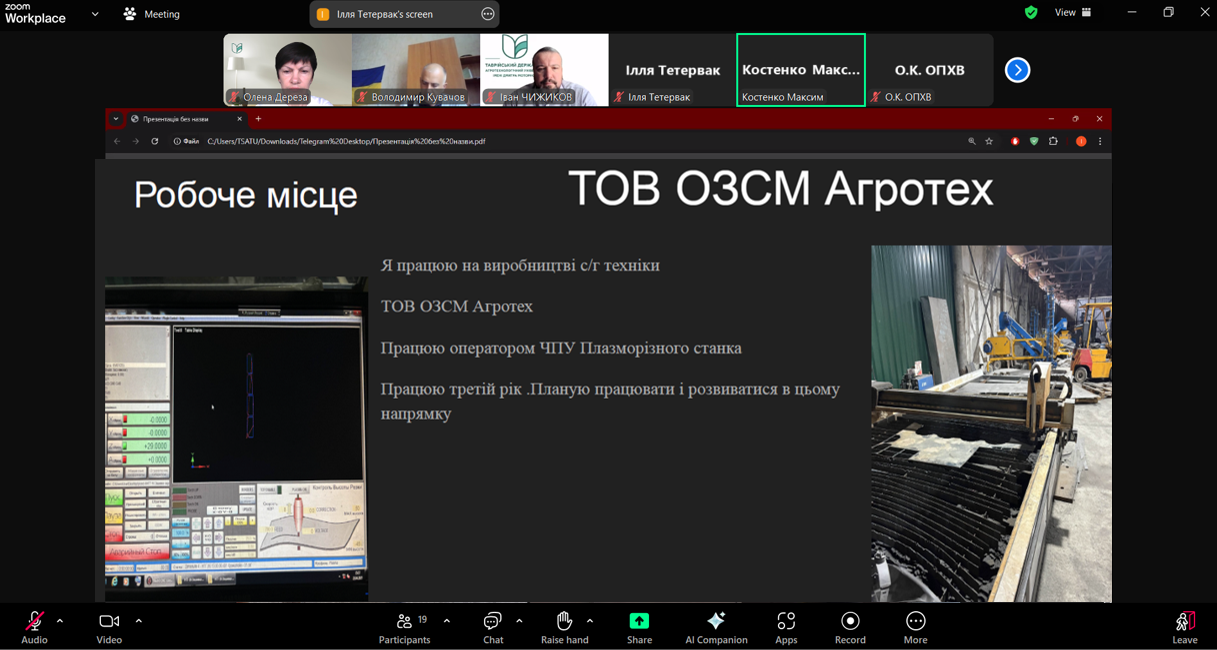
Task: Open AI Companion
Action: tap(716, 627)
